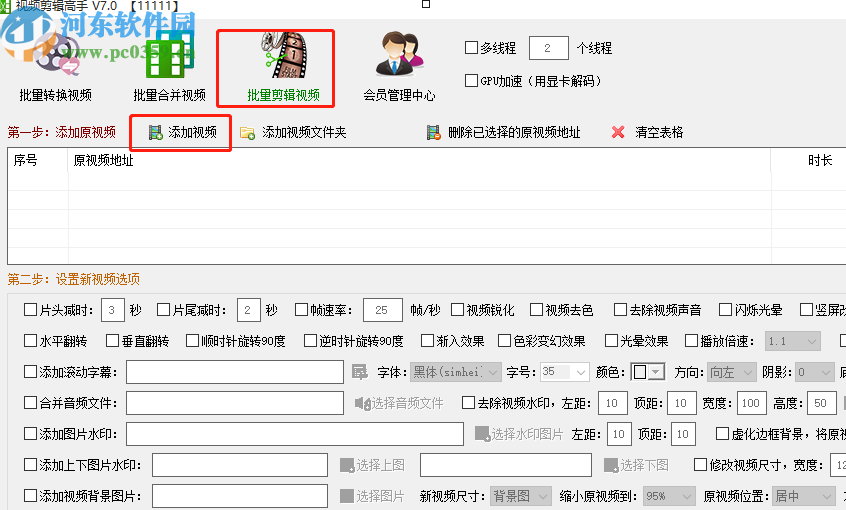Viewport: 846px width, 510px height.
Task: Open the 会员管理中心 users icon
Action: tap(399, 54)
